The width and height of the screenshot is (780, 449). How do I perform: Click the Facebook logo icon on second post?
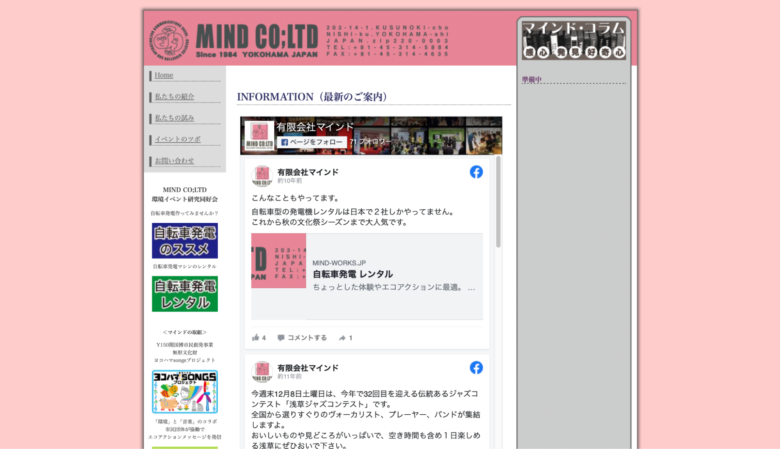(476, 368)
